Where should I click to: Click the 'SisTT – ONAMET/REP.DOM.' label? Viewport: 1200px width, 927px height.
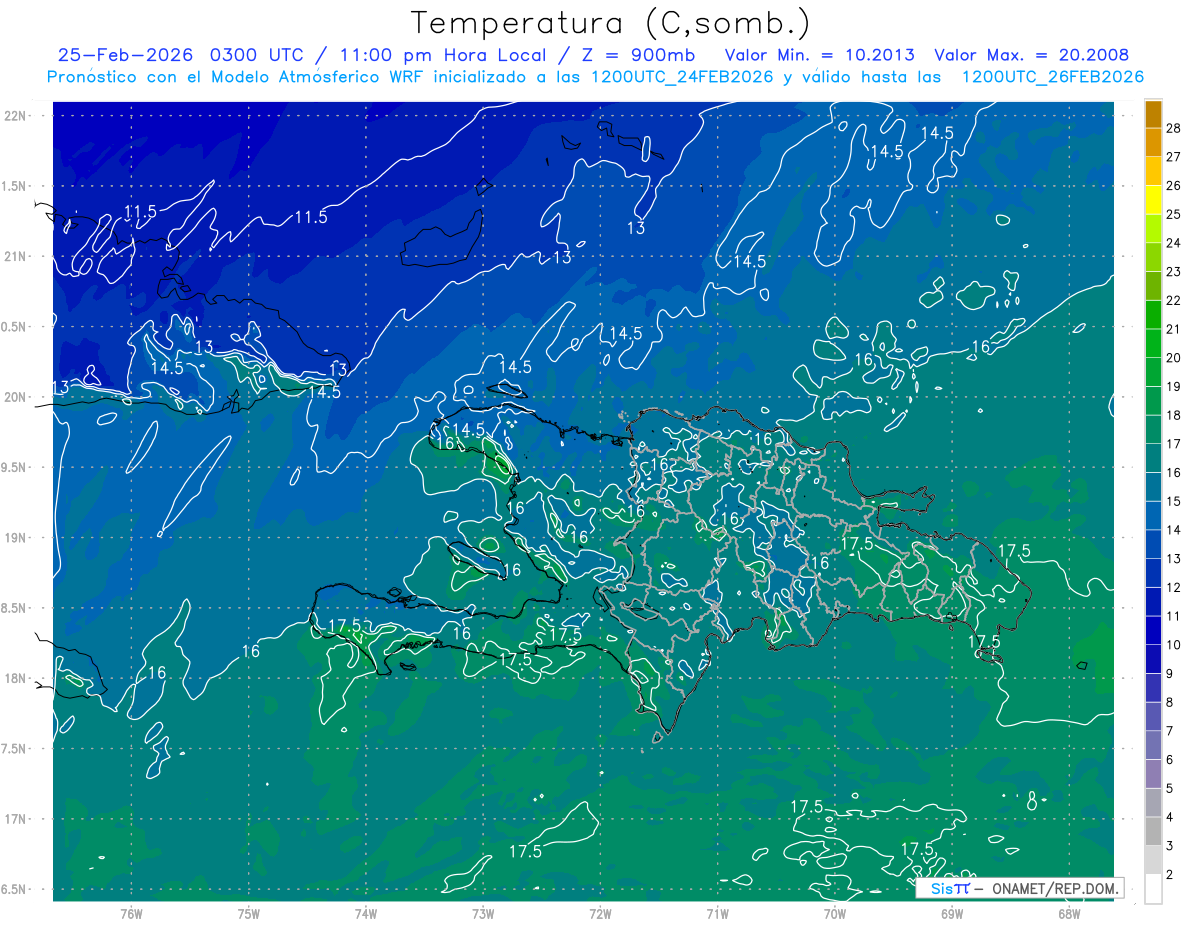pos(1020,888)
